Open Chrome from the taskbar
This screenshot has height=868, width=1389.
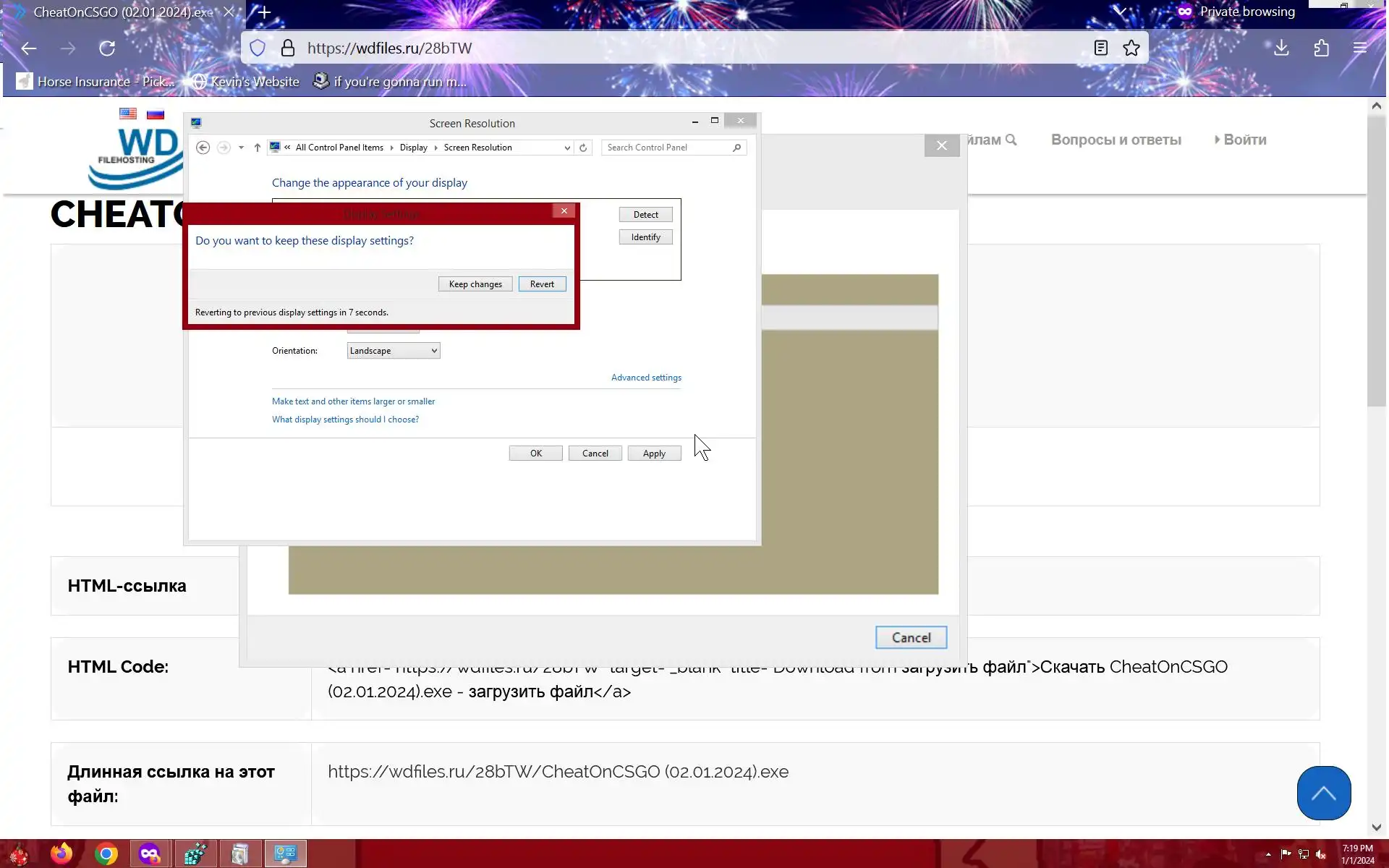[x=106, y=854]
